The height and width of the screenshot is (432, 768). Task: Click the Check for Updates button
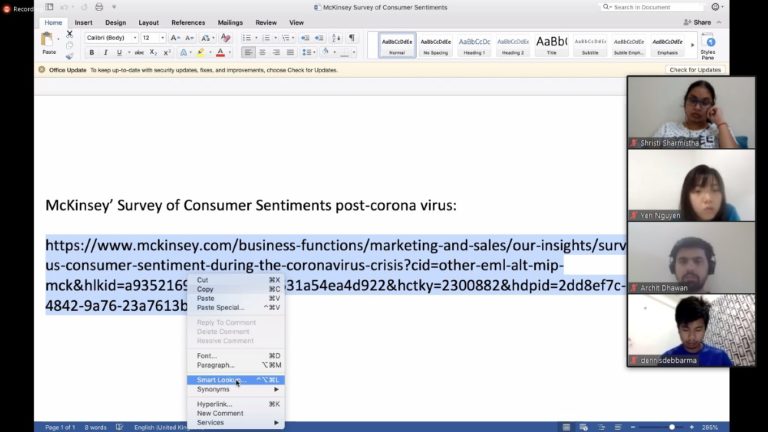[694, 70]
